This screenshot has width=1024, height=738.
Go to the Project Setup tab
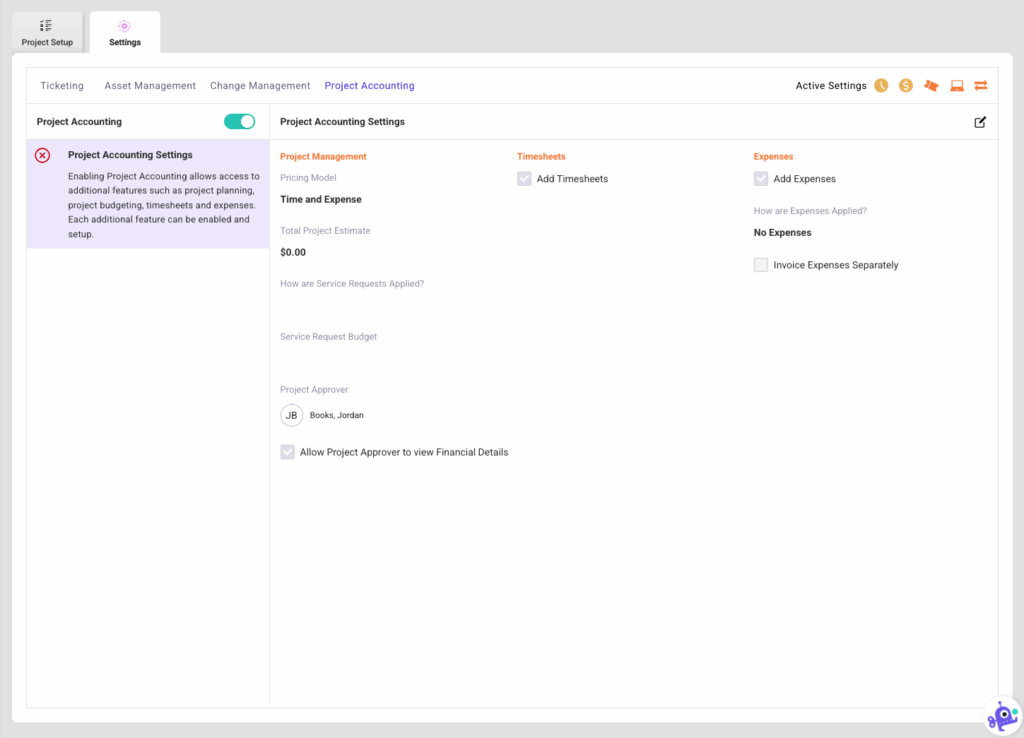(47, 32)
